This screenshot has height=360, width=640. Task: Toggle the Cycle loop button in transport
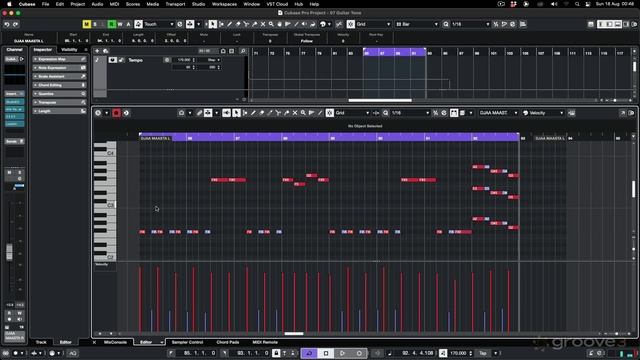(309, 353)
